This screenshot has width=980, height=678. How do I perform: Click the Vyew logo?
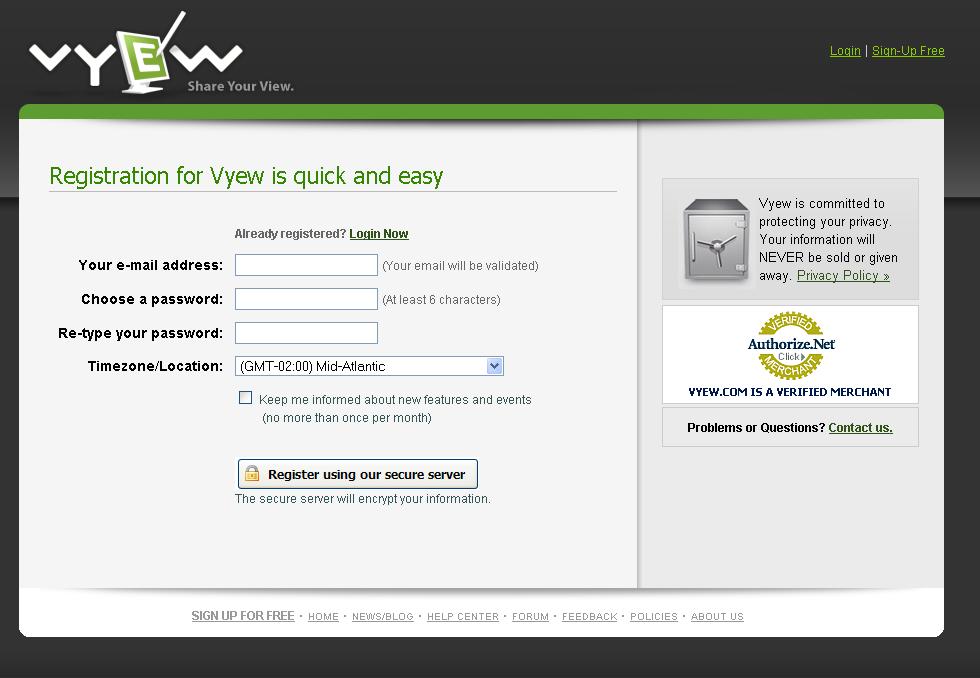coord(136,54)
